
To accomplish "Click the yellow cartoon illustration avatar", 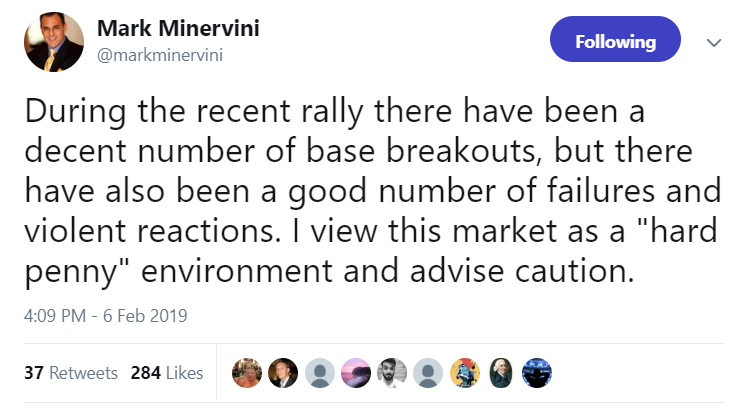I will [x=465, y=373].
